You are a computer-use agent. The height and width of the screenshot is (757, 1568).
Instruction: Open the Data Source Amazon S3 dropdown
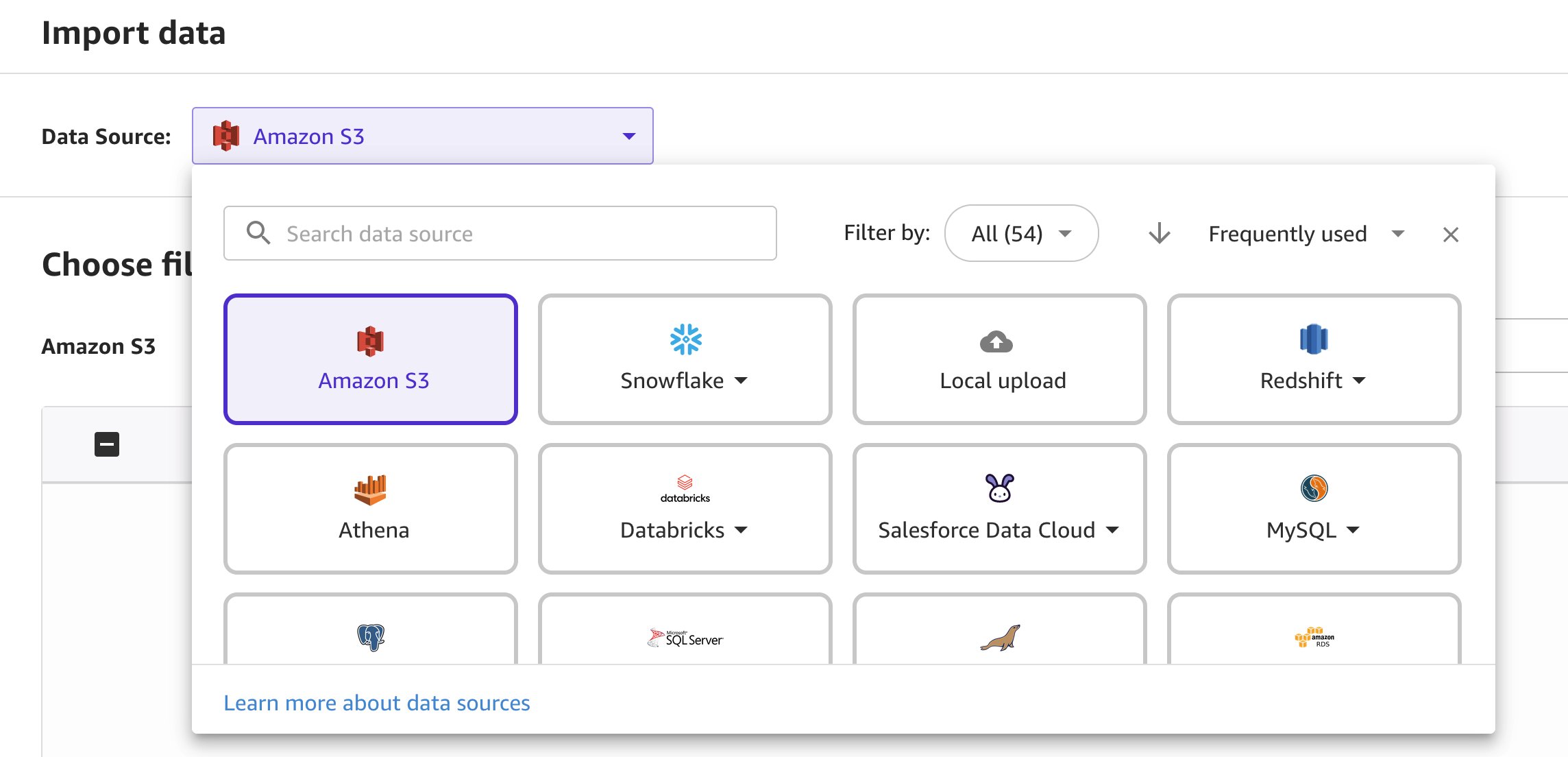(423, 136)
